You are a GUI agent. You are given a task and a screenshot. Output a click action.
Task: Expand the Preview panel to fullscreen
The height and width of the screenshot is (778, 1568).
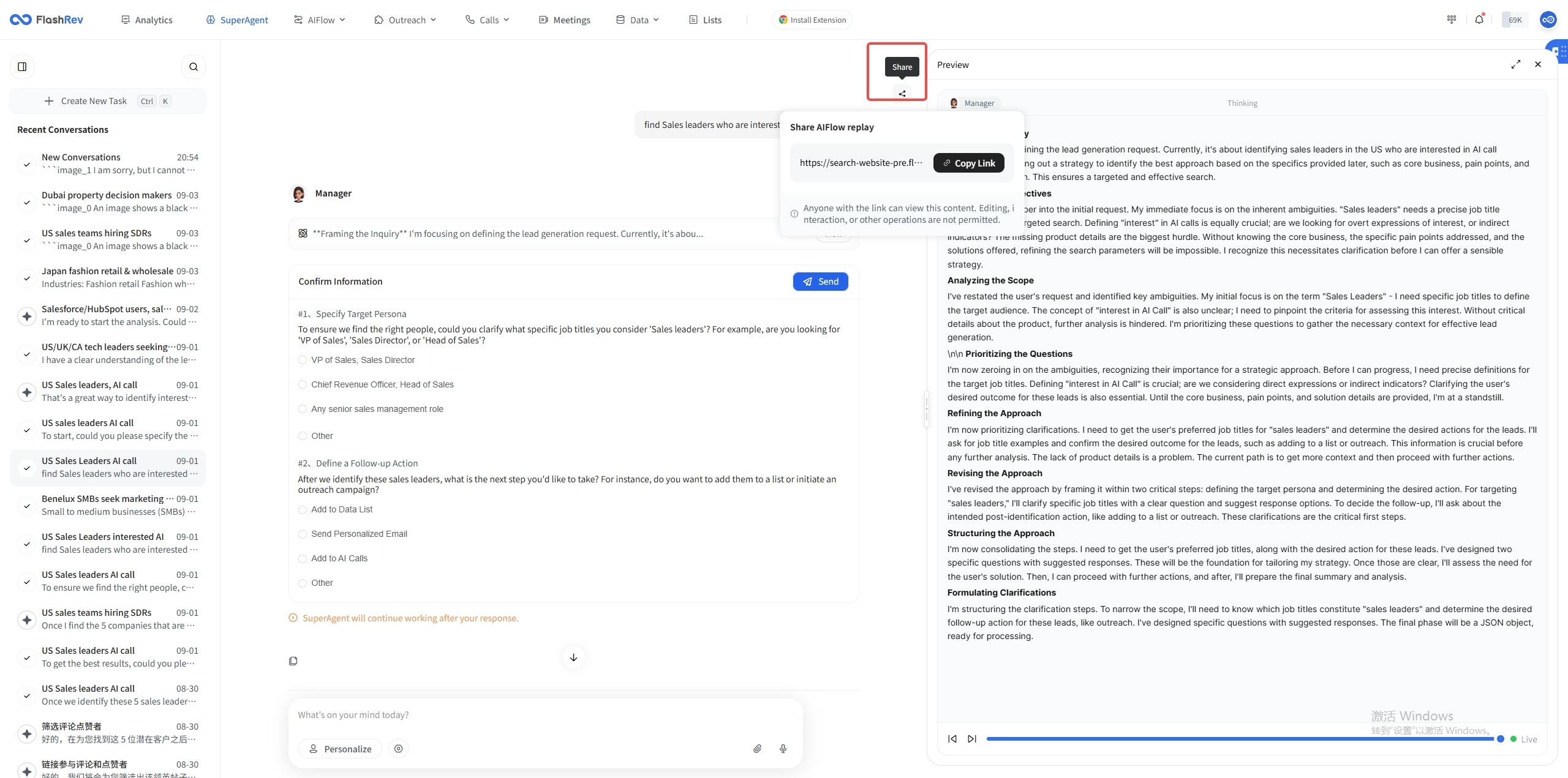point(1516,64)
